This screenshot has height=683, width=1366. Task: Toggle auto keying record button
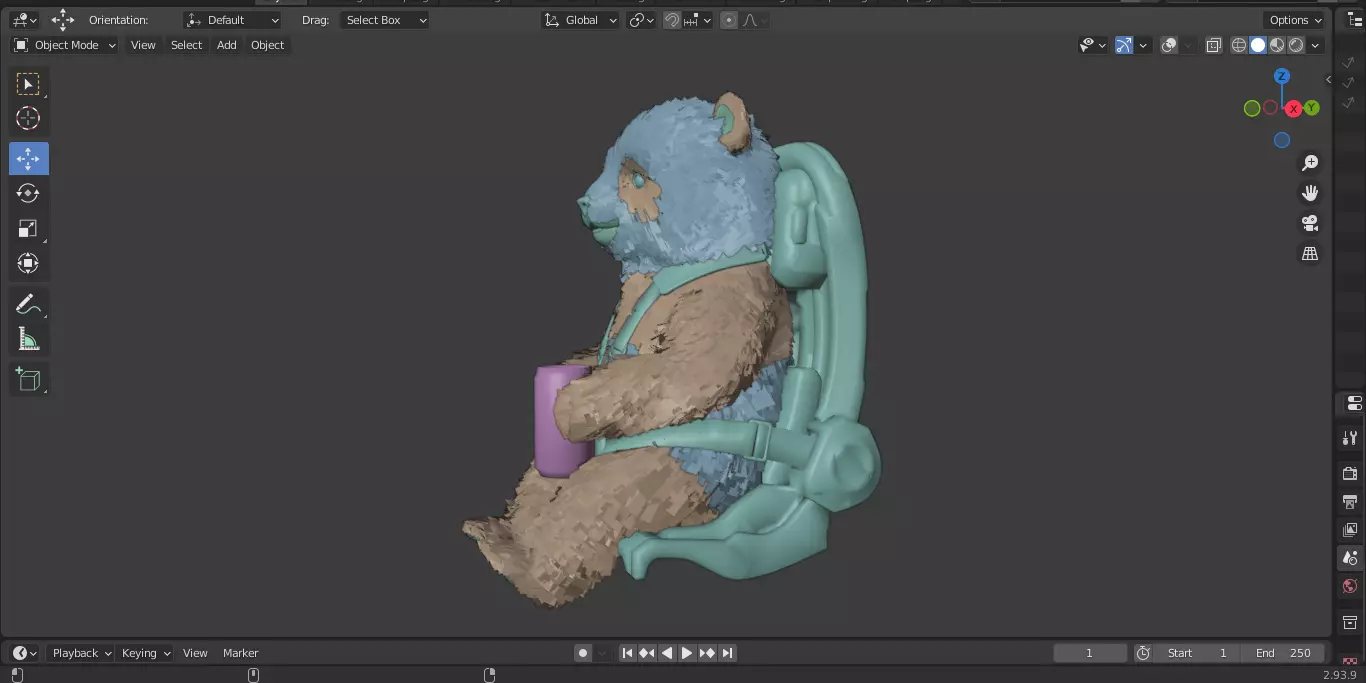583,653
